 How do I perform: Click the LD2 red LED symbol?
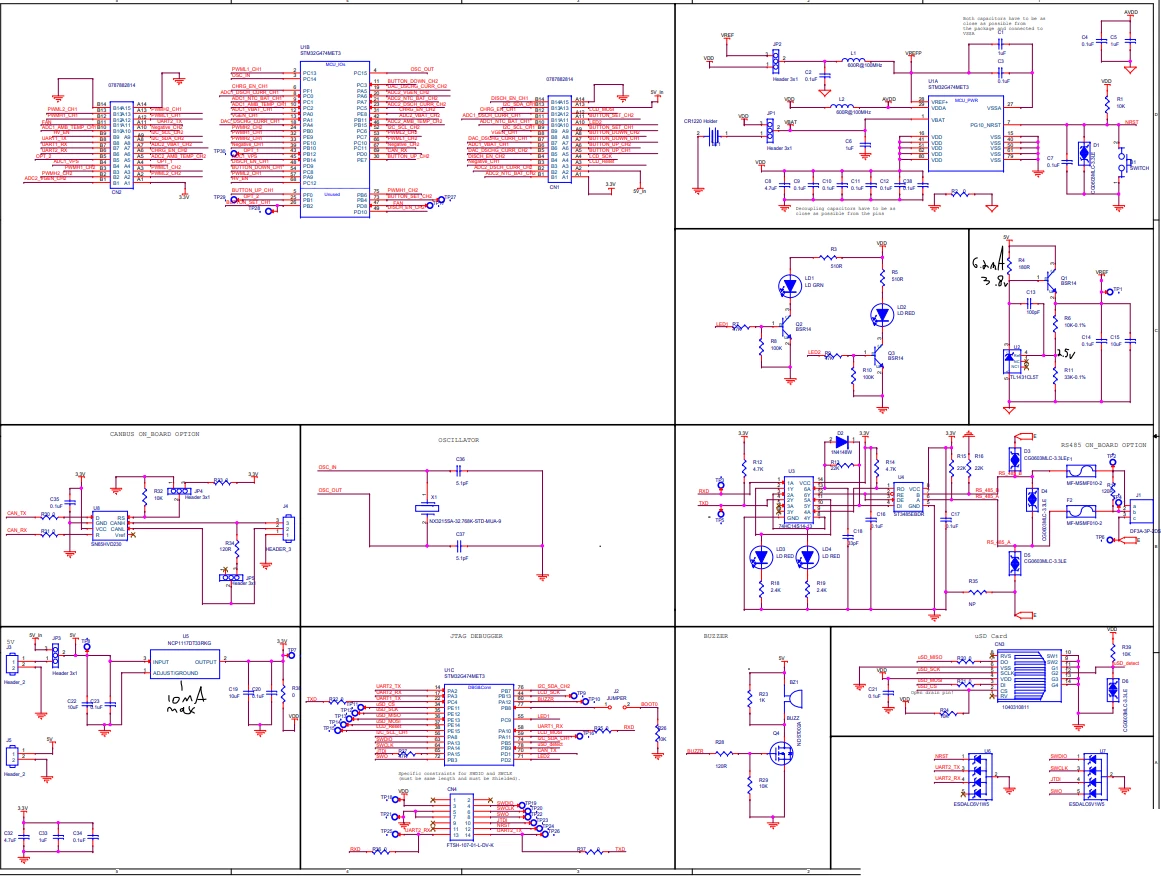click(x=882, y=315)
